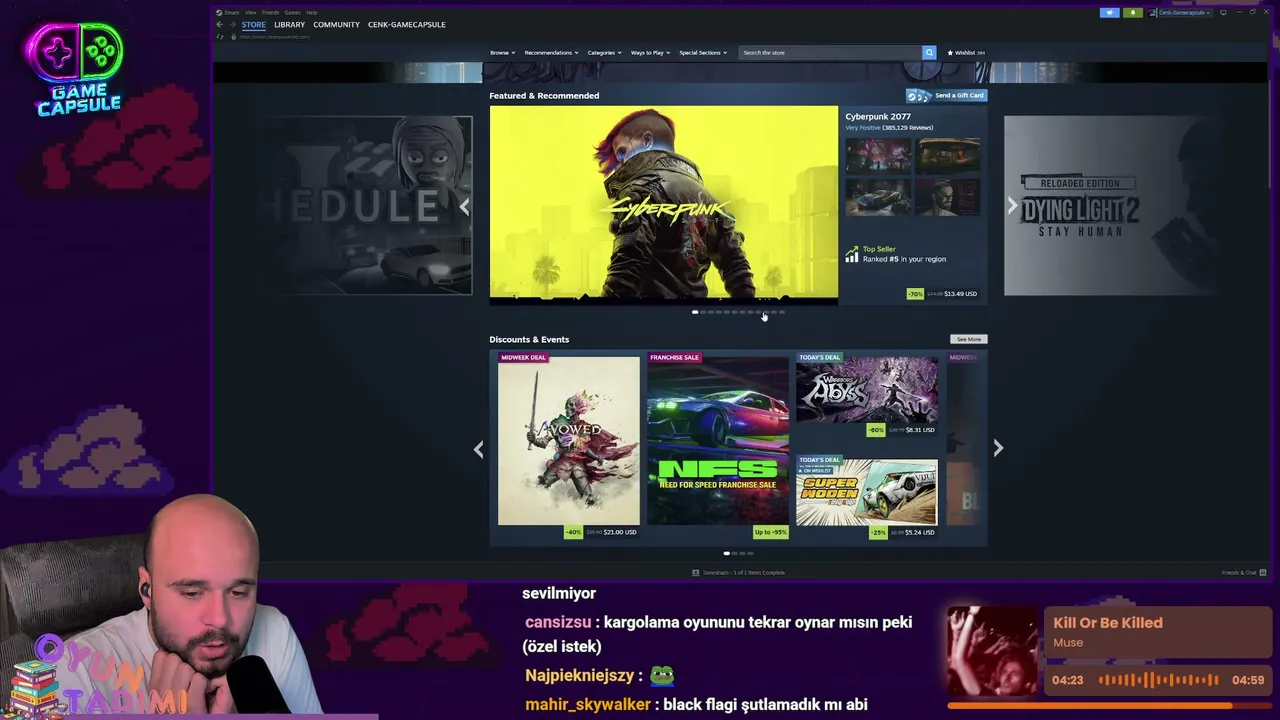Image resolution: width=1280 pixels, height=720 pixels.
Task: Select the last Discounts carousel page dot
Action: (750, 553)
